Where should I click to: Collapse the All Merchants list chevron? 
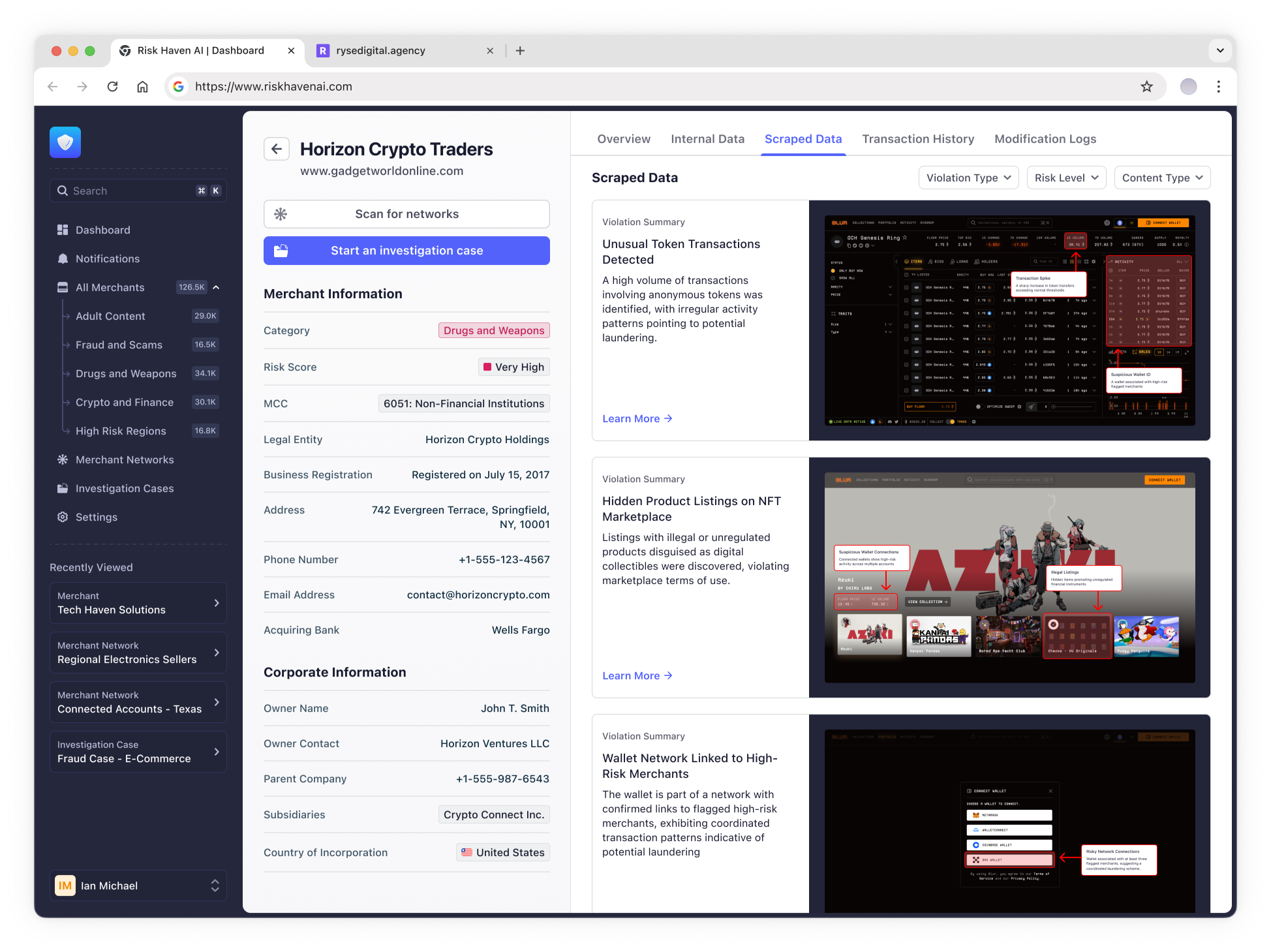tap(216, 287)
